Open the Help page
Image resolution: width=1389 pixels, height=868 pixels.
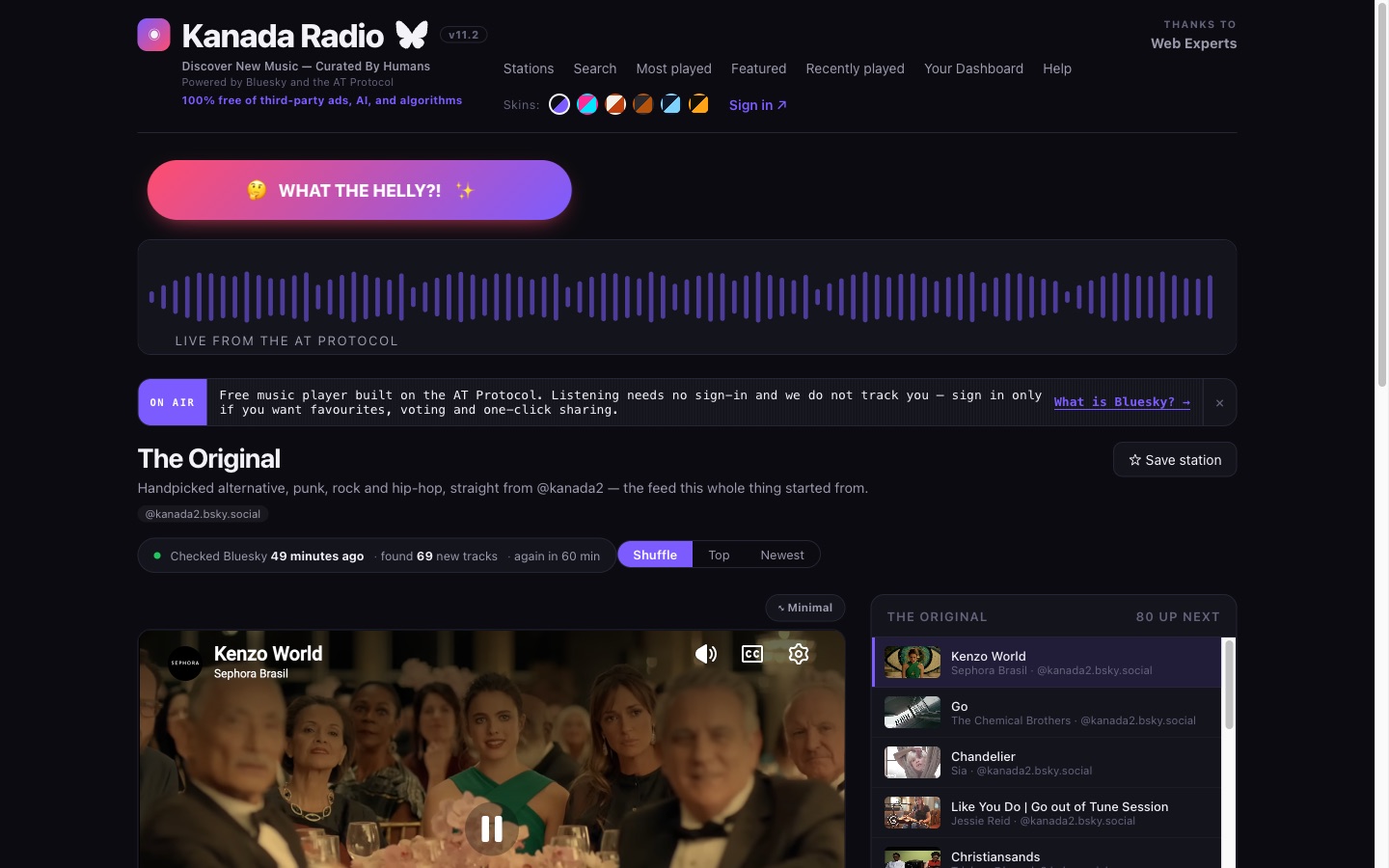[x=1057, y=68]
